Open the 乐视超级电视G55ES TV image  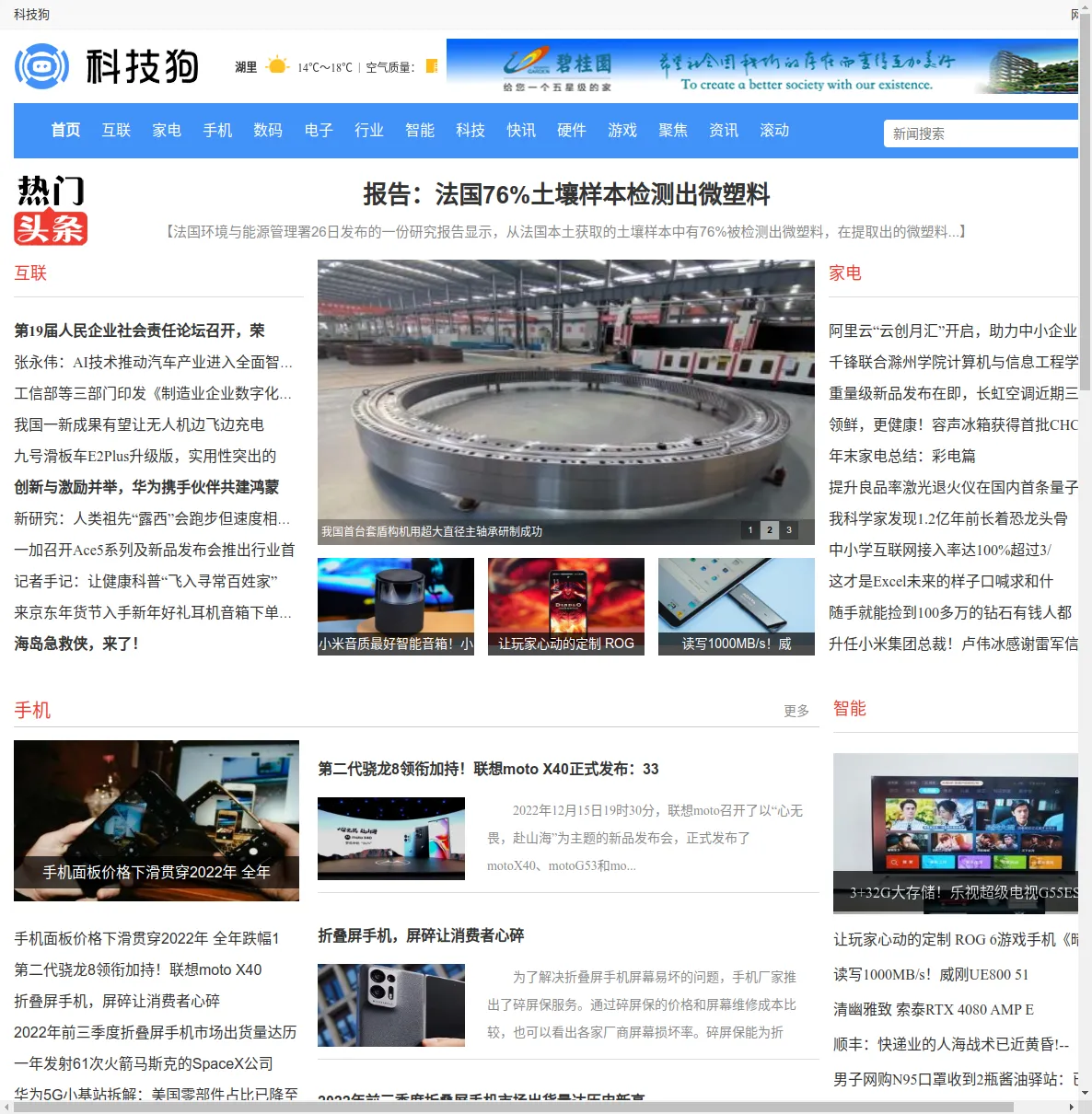956,833
